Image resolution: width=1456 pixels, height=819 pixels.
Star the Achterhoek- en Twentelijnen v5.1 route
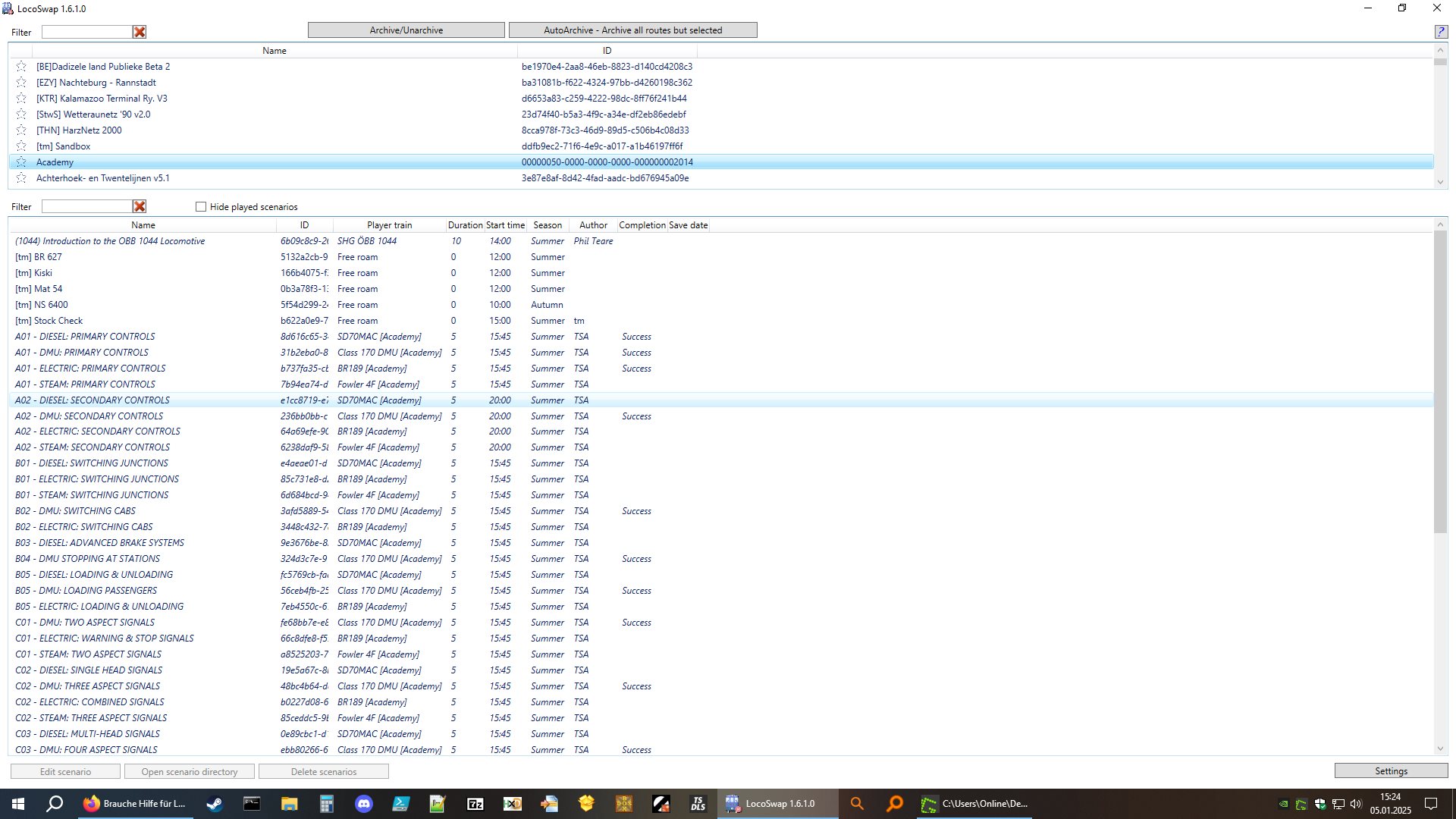[21, 178]
